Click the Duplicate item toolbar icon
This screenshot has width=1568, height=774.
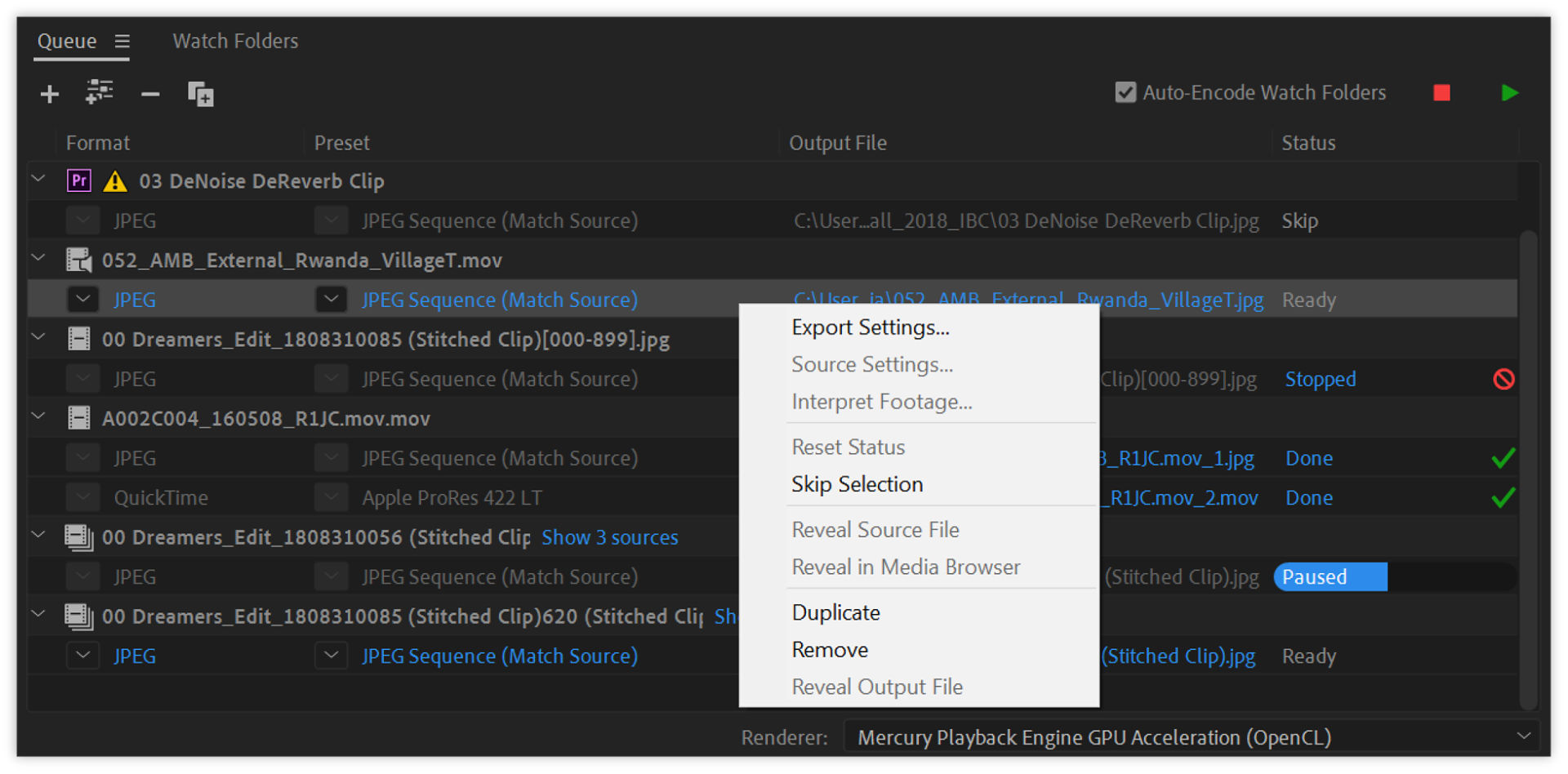tap(200, 93)
